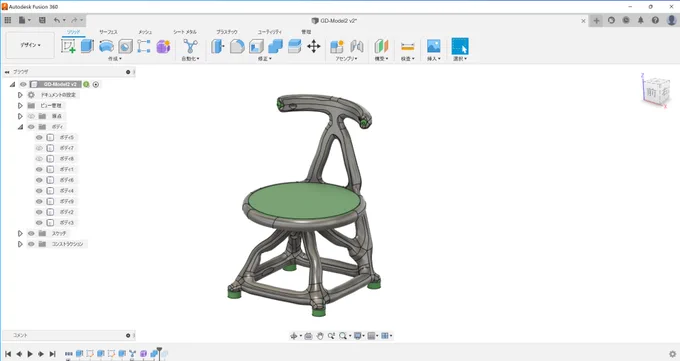Hide body ボディ3
The height and width of the screenshot is (361, 680).
pyautogui.click(x=39, y=223)
